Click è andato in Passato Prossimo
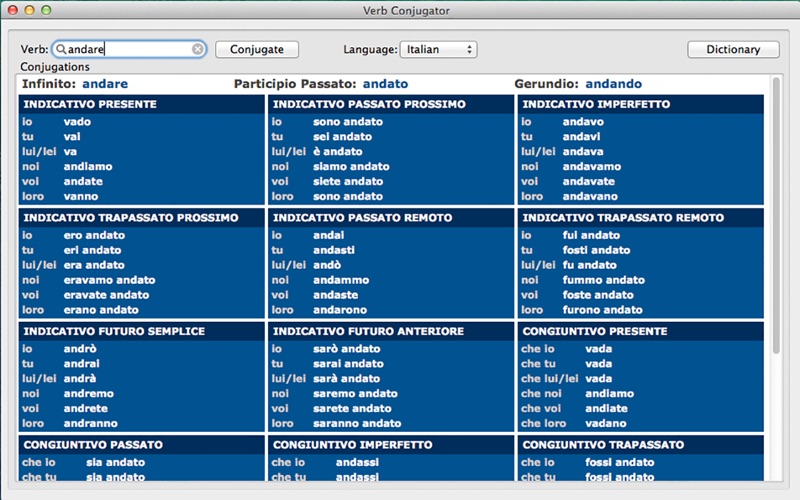This screenshot has height=500, width=800. coord(338,152)
